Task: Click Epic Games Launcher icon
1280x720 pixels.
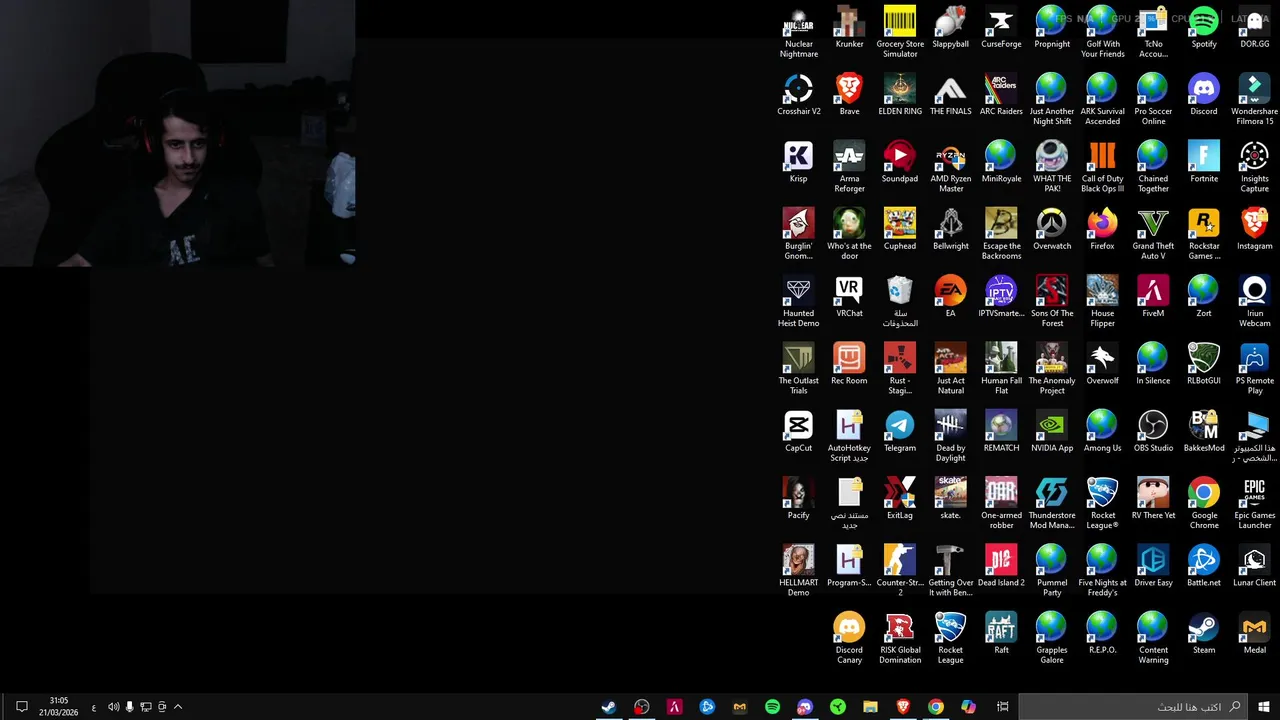Action: (x=1254, y=502)
